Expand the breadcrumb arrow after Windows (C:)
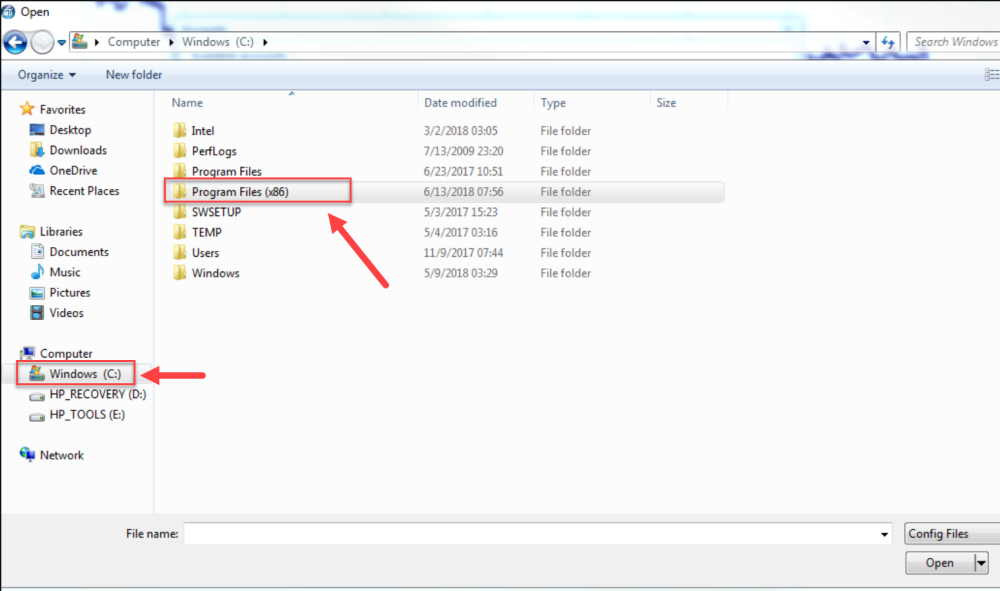This screenshot has width=1000, height=591. (x=265, y=42)
